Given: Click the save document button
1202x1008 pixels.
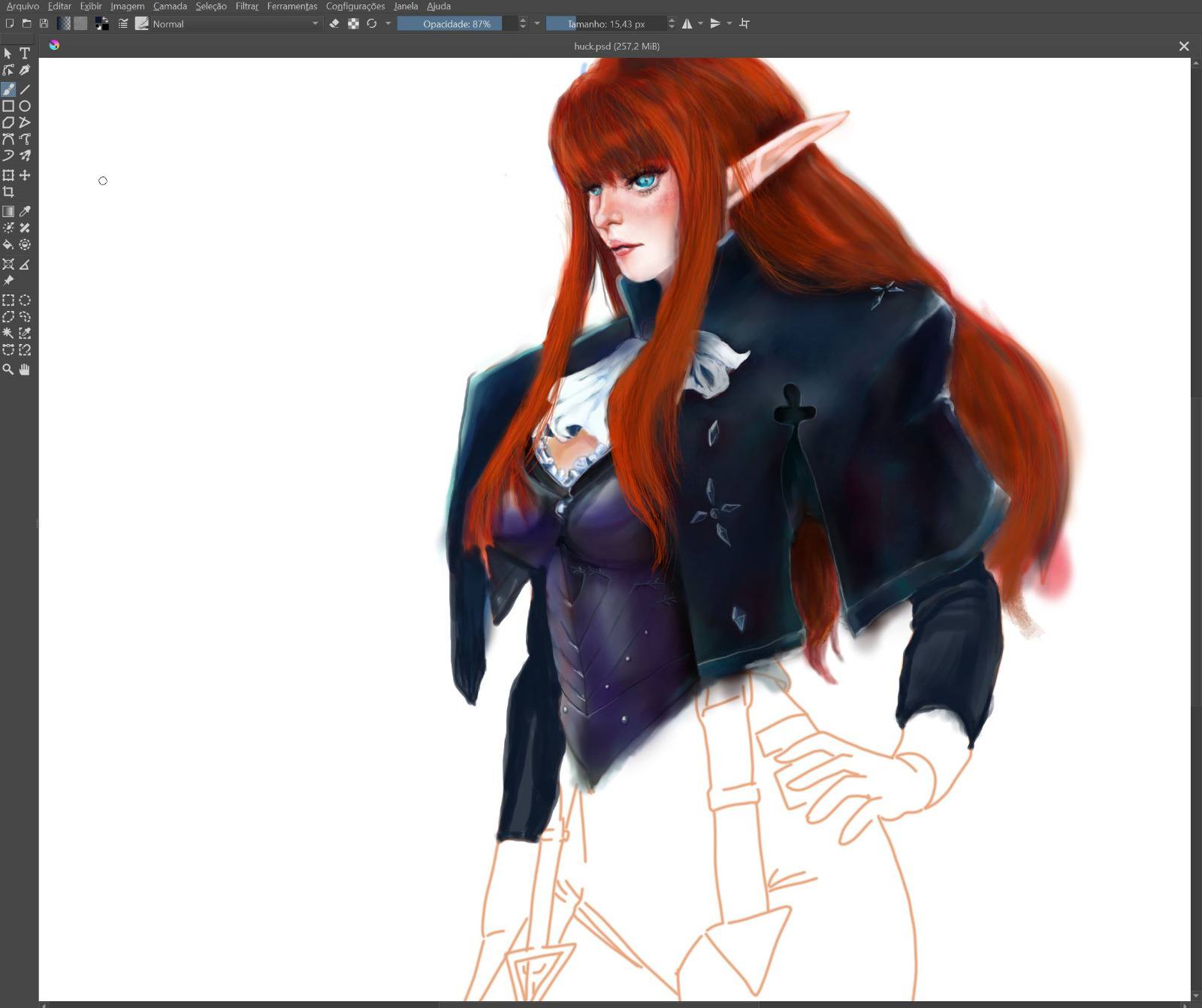Looking at the screenshot, I should click(x=44, y=24).
